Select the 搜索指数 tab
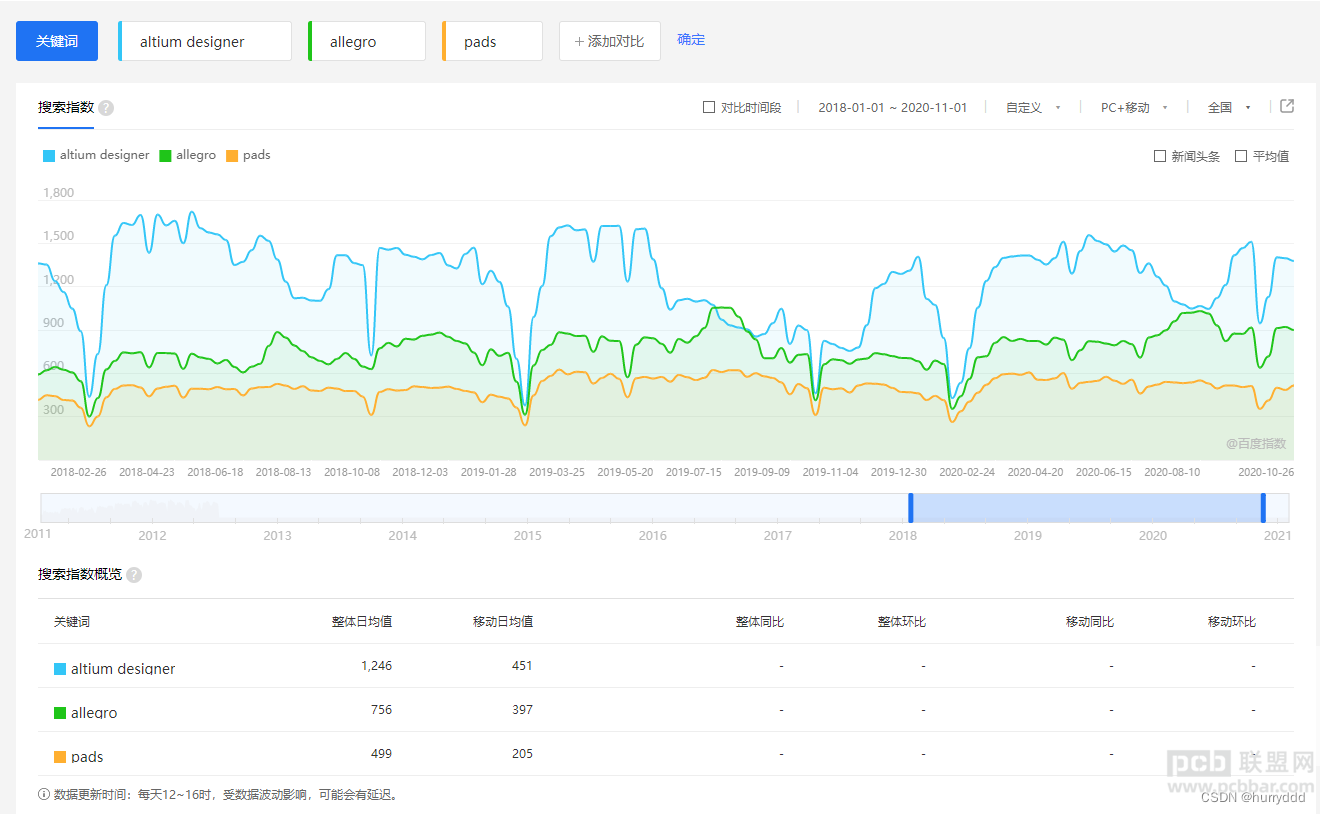This screenshot has height=814, width=1320. (x=66, y=107)
